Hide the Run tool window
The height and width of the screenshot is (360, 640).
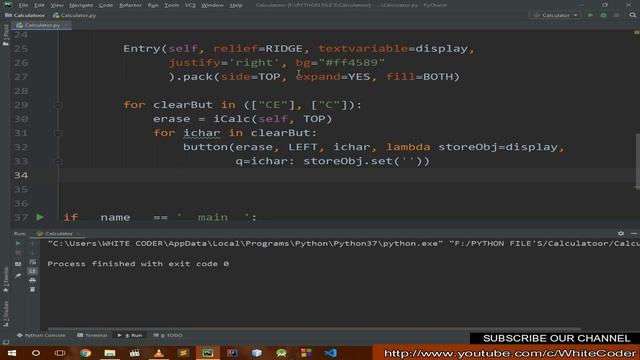[634, 233]
